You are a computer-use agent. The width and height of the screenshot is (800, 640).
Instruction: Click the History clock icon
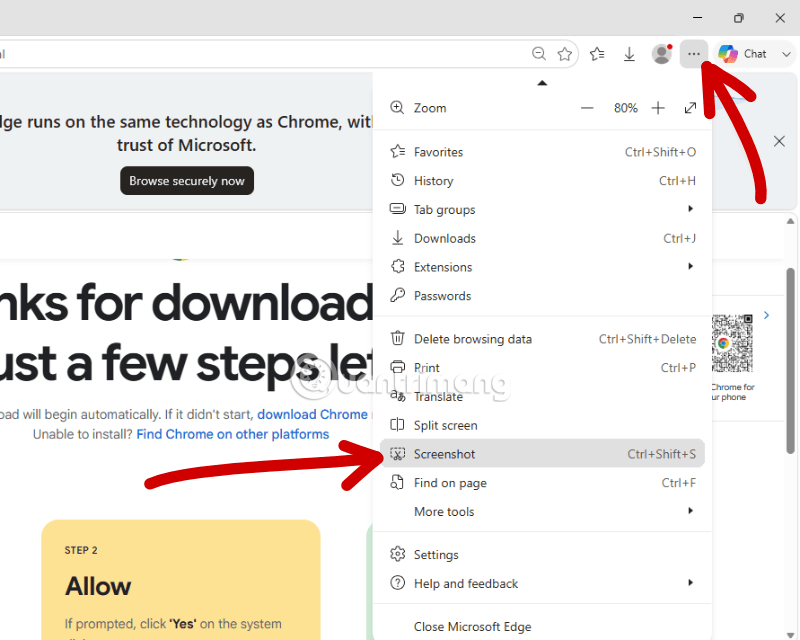point(397,180)
